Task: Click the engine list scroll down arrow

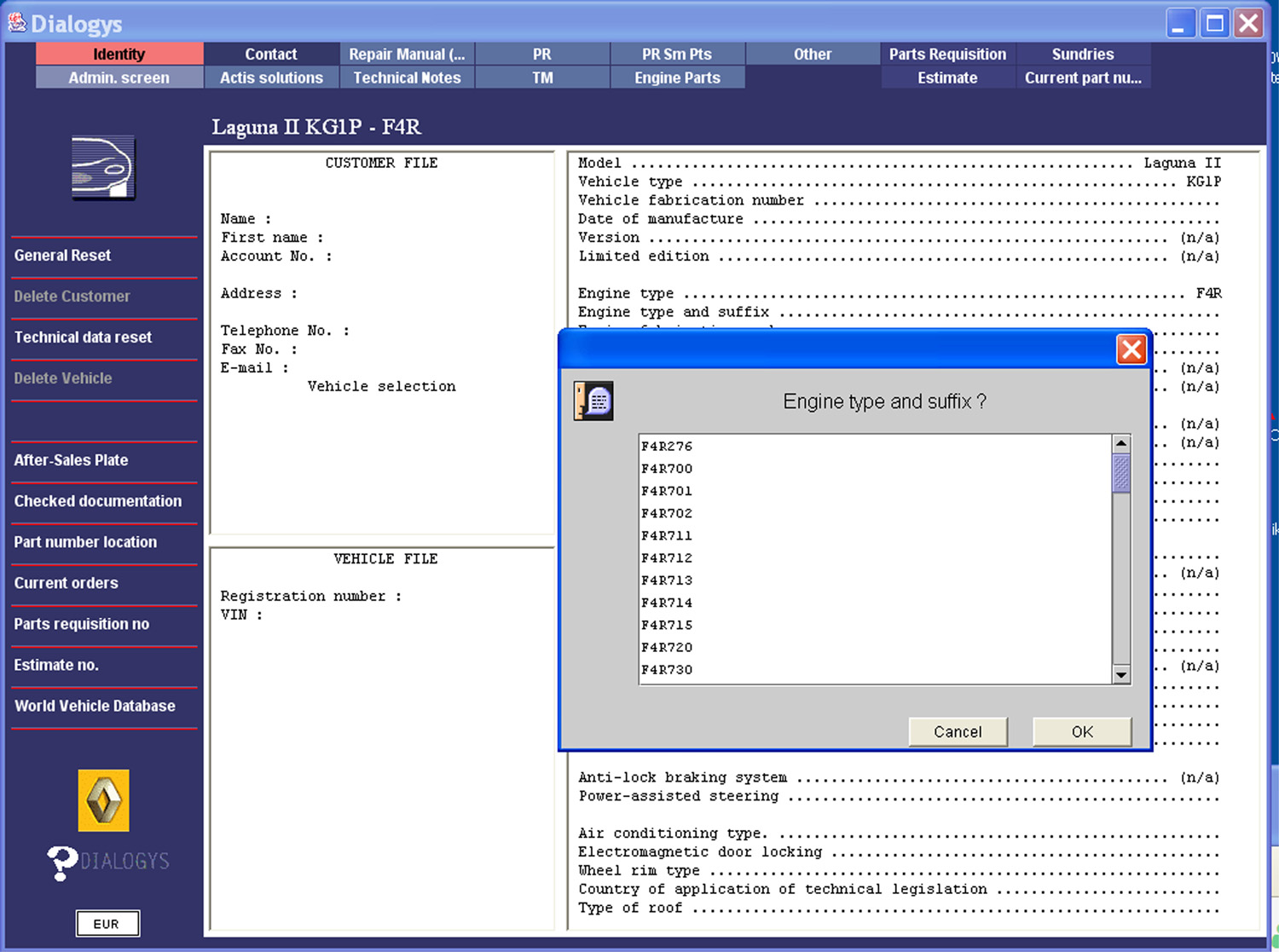Action: 1121,675
